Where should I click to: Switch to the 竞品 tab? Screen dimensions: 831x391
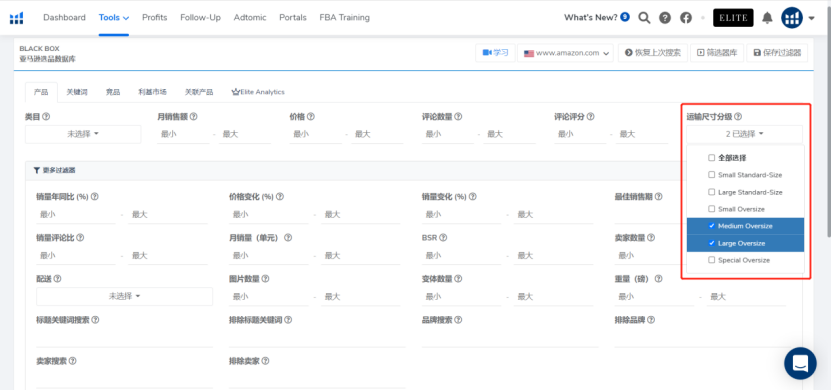[113, 92]
